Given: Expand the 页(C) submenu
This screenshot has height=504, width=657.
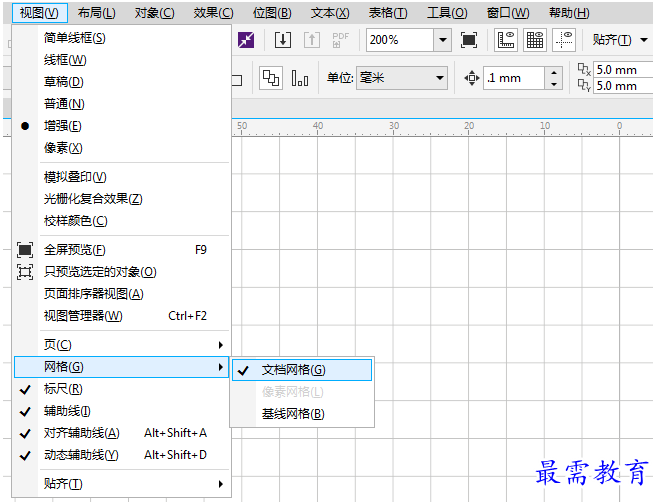Looking at the screenshot, I should coord(122,345).
